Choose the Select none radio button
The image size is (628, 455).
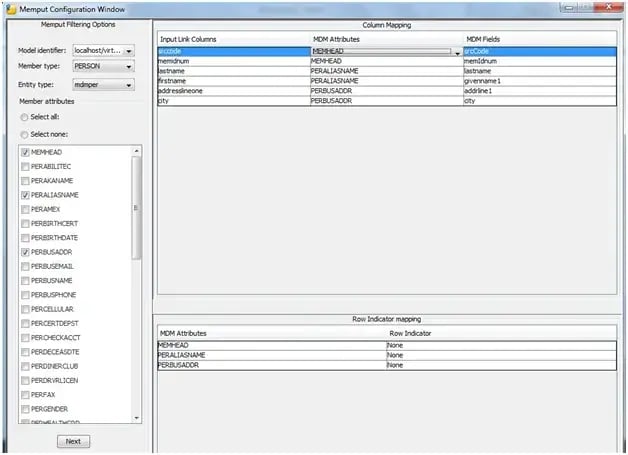24,135
